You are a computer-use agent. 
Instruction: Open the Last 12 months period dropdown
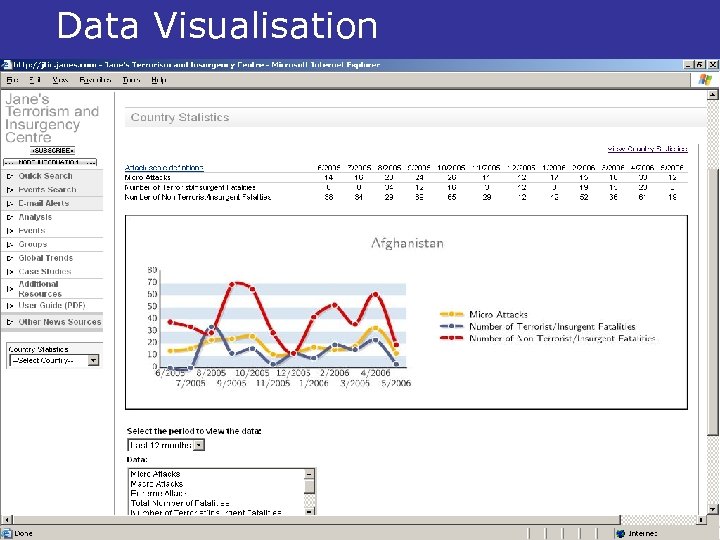(166, 445)
